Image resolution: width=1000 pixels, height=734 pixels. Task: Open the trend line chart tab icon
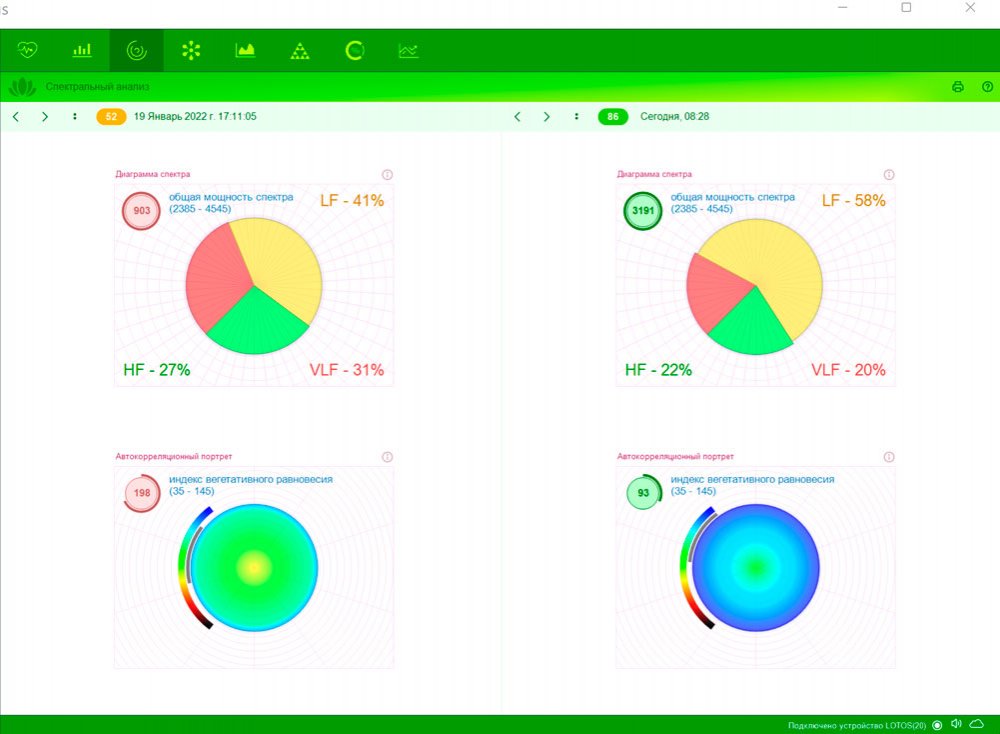pyautogui.click(x=408, y=50)
